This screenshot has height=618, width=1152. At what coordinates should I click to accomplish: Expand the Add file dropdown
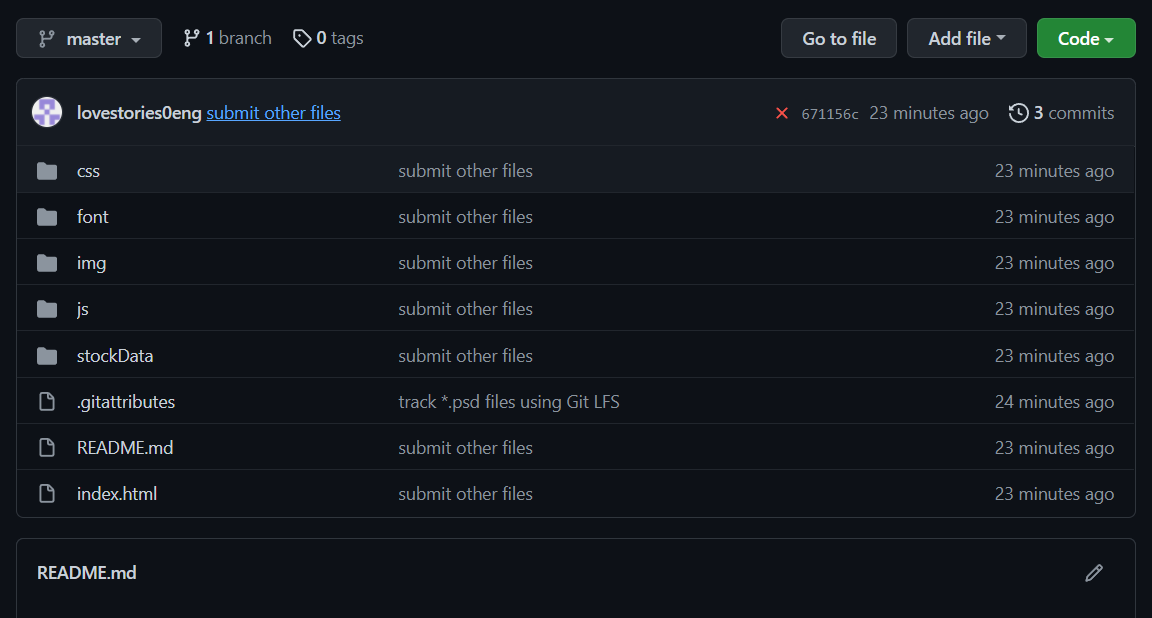point(966,39)
